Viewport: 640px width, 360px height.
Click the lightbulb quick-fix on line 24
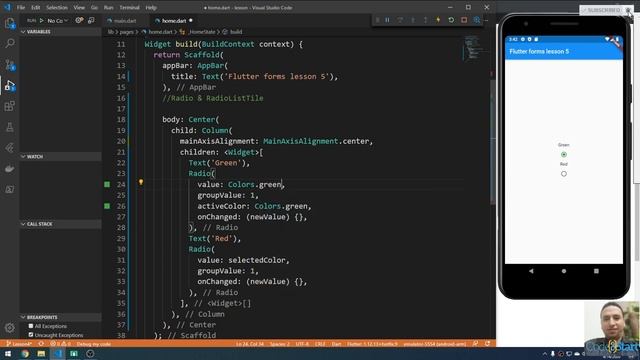click(x=141, y=182)
